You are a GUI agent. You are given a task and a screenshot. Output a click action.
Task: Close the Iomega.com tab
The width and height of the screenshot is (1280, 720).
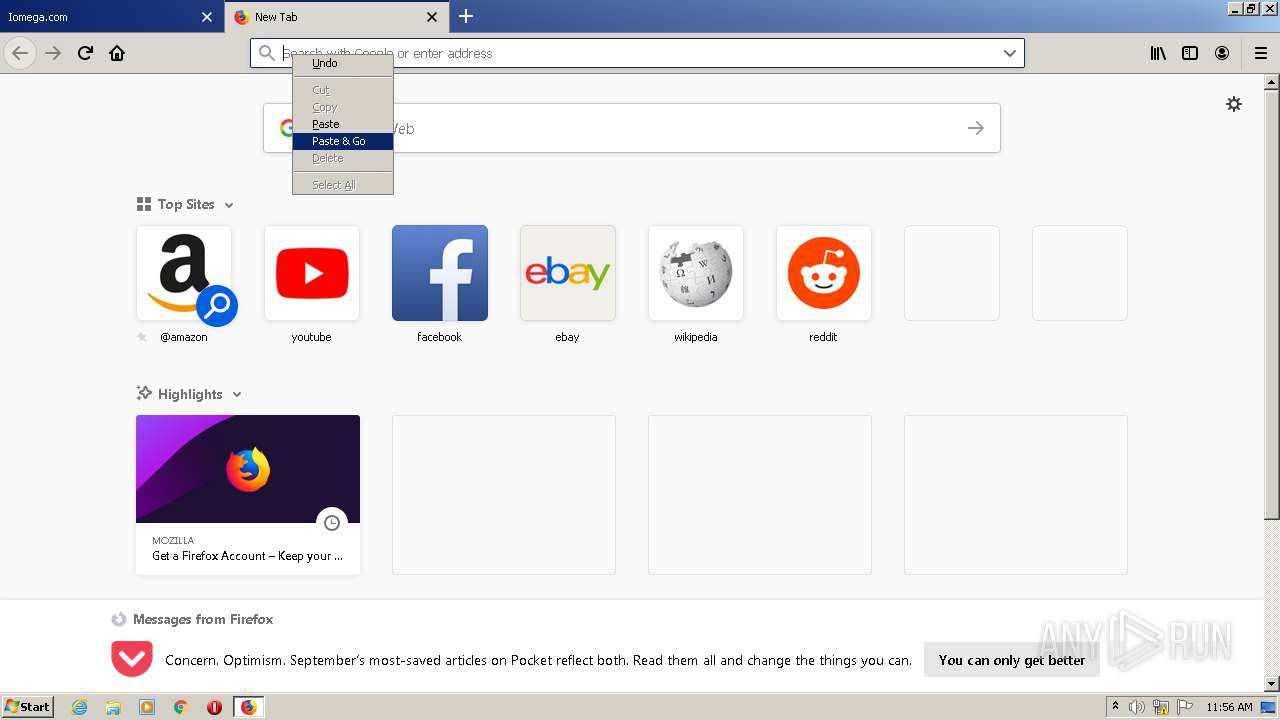click(207, 17)
